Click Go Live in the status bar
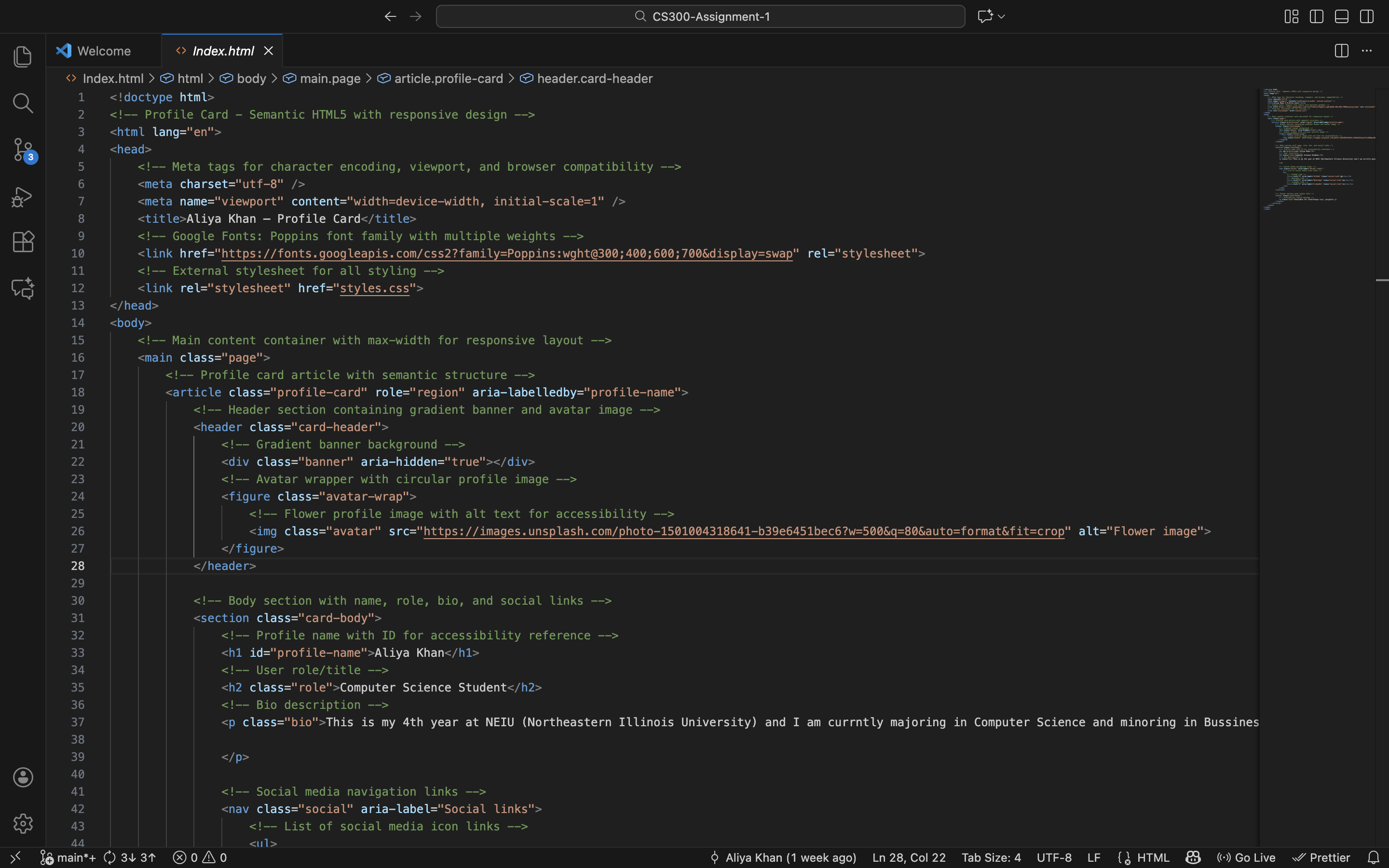The height and width of the screenshot is (868, 1389). coord(1247,857)
